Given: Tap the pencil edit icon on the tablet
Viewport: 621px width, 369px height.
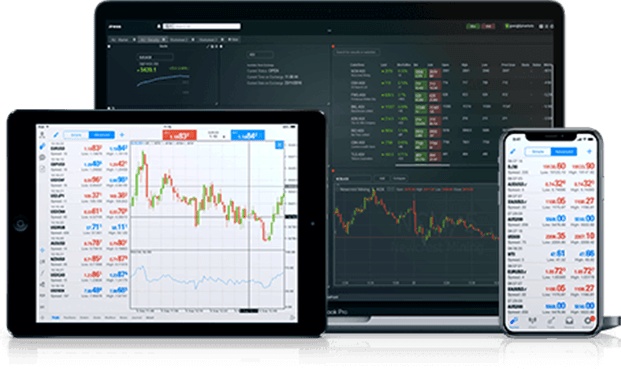Looking at the screenshot, I should (56, 135).
